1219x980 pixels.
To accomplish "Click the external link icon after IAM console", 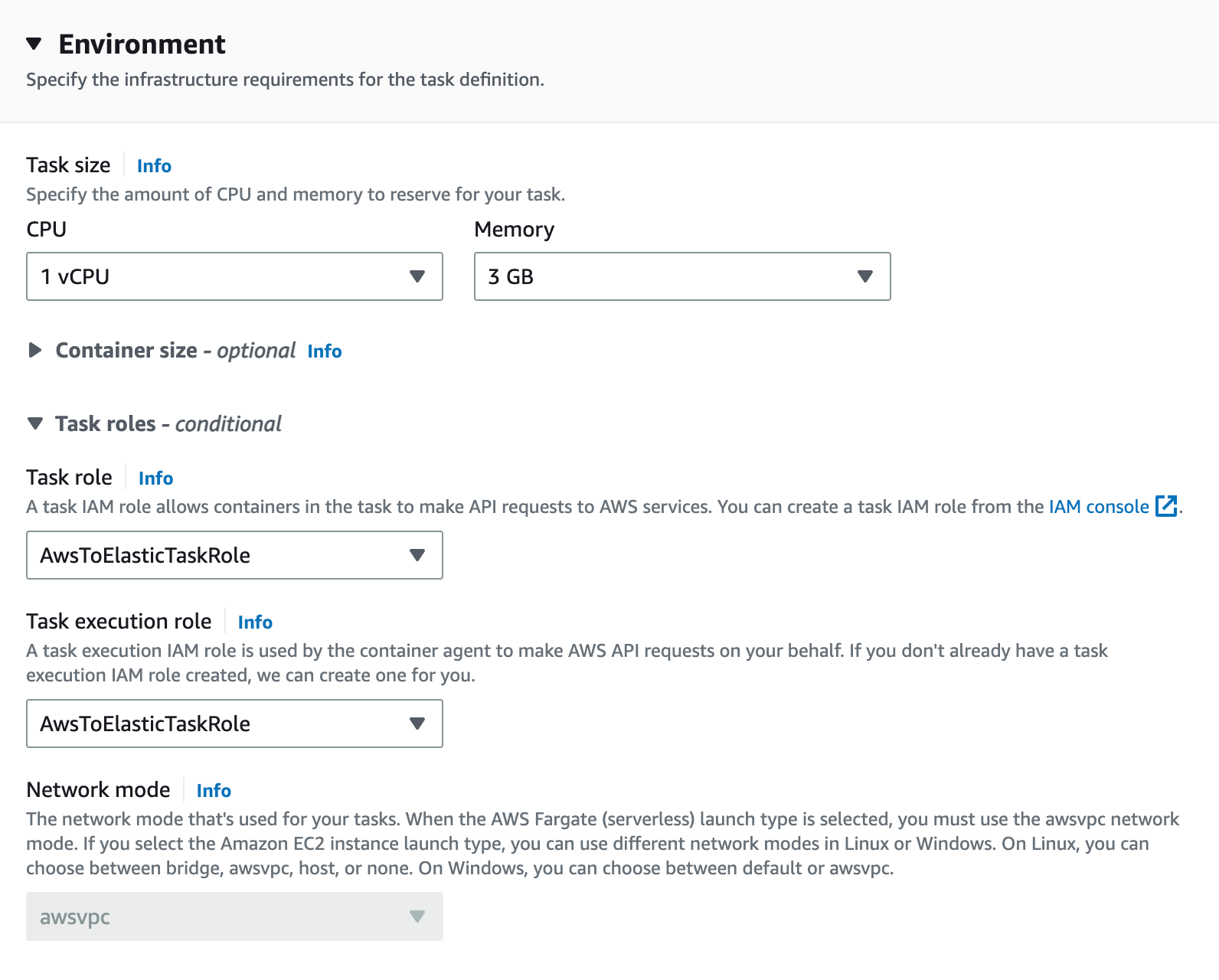I will click(1165, 506).
